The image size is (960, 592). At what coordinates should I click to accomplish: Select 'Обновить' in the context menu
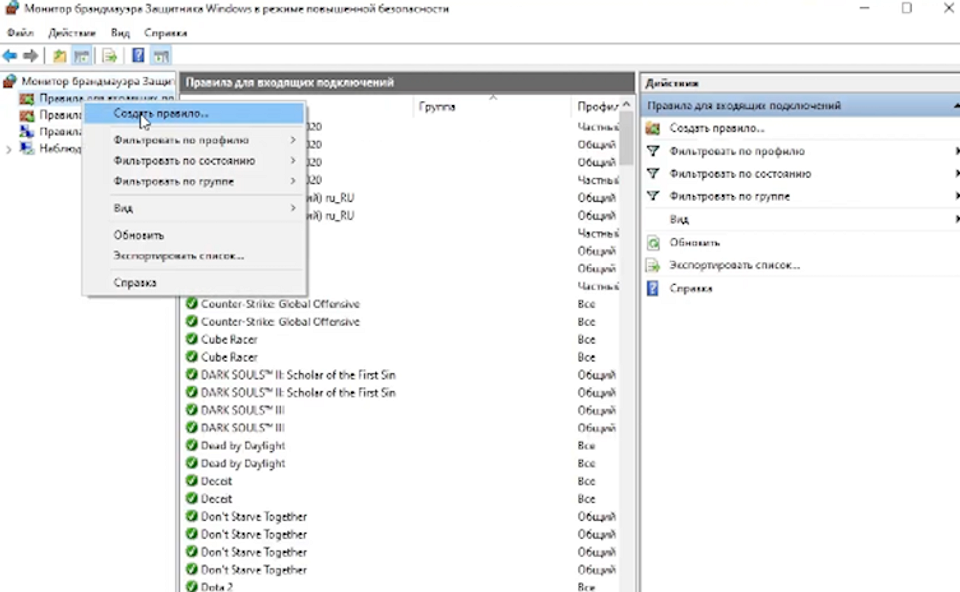[x=139, y=235]
